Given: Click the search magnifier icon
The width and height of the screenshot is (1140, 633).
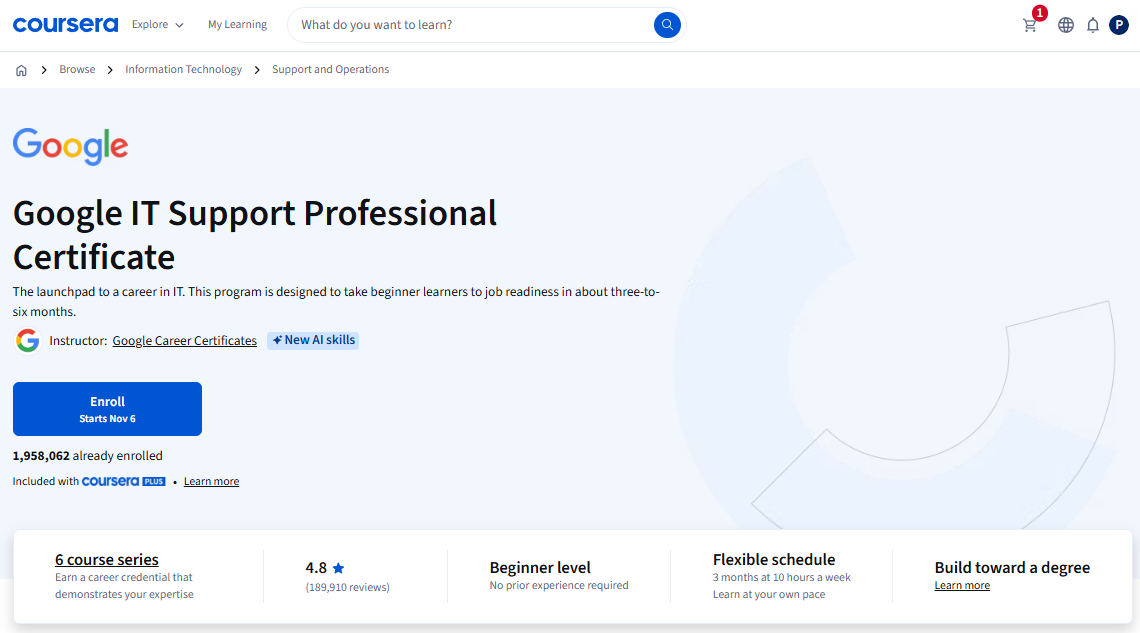Looking at the screenshot, I should click(667, 24).
